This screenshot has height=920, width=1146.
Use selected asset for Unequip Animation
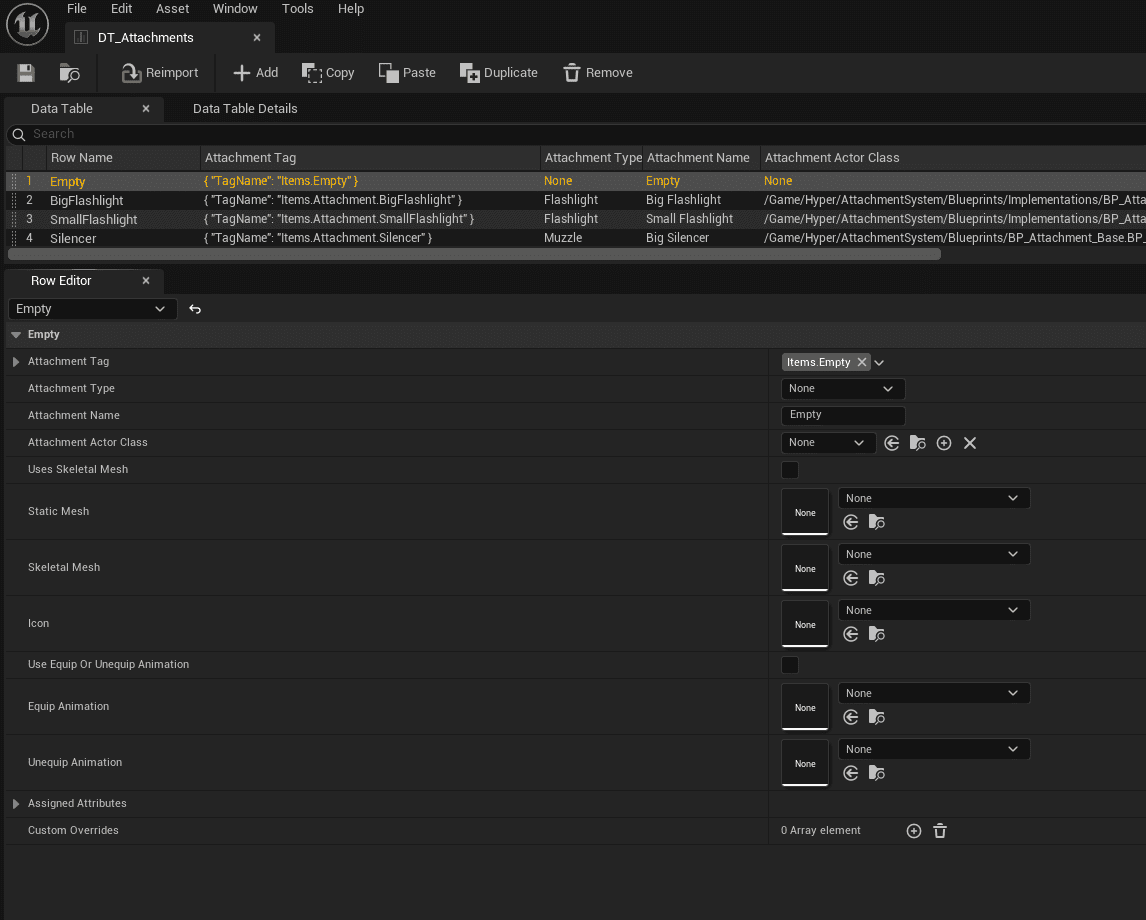pyautogui.click(x=851, y=773)
